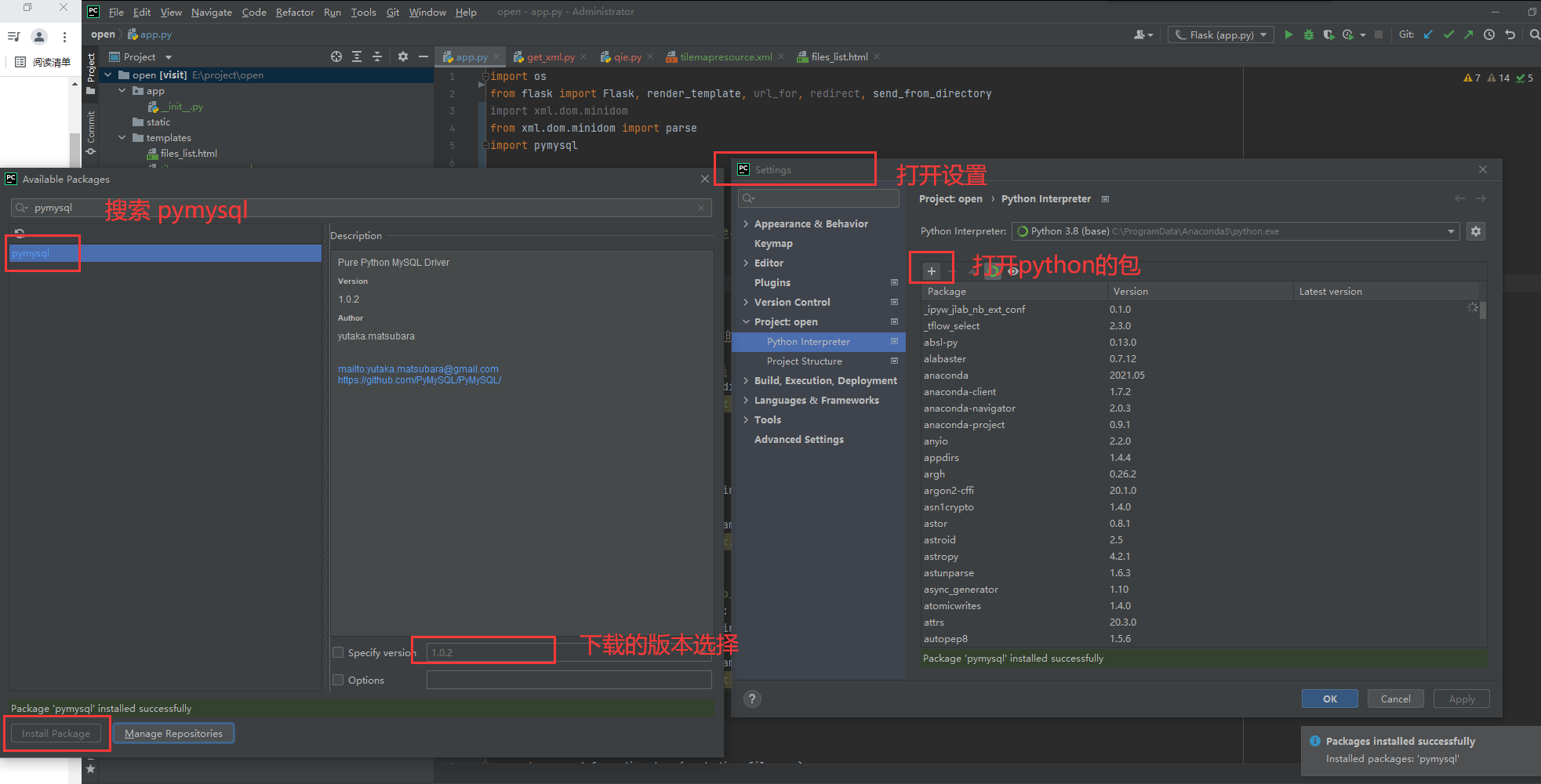This screenshot has height=784, width=1541.
Task: Select Project Structure in settings tree
Action: coord(805,361)
